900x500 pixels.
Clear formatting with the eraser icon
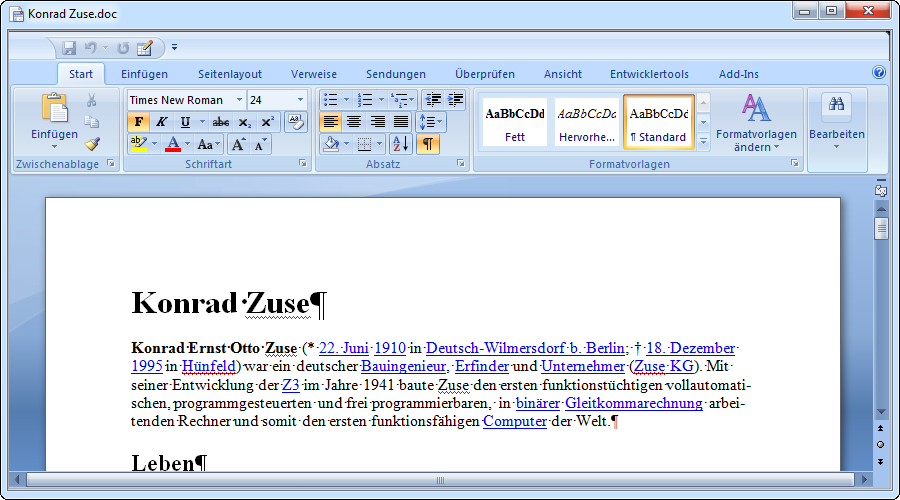point(295,122)
